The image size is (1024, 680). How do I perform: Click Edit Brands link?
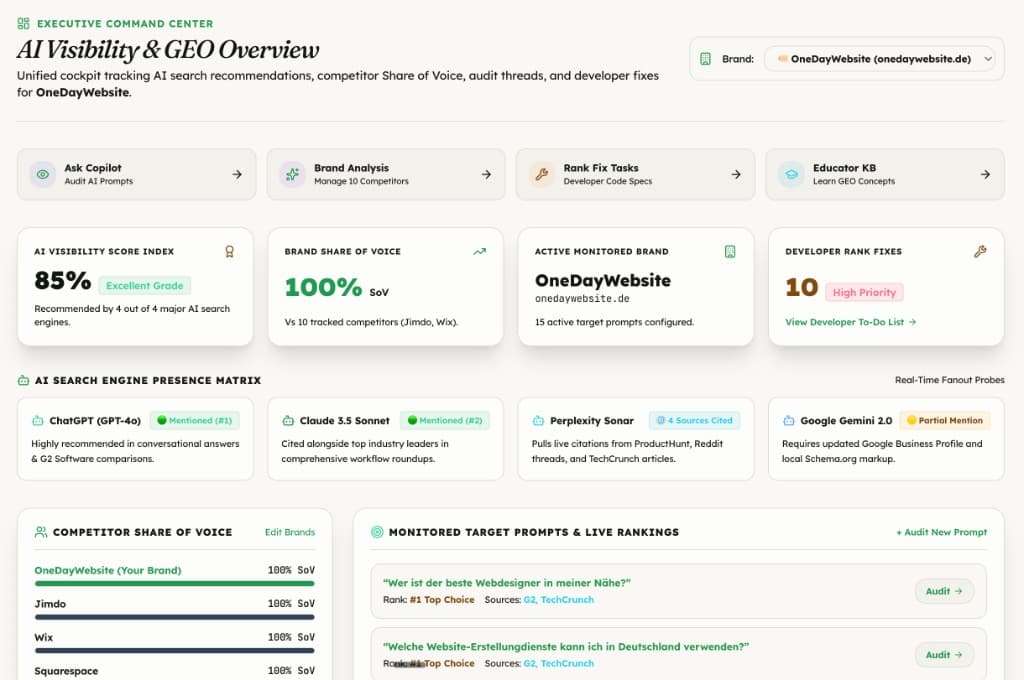pos(290,532)
